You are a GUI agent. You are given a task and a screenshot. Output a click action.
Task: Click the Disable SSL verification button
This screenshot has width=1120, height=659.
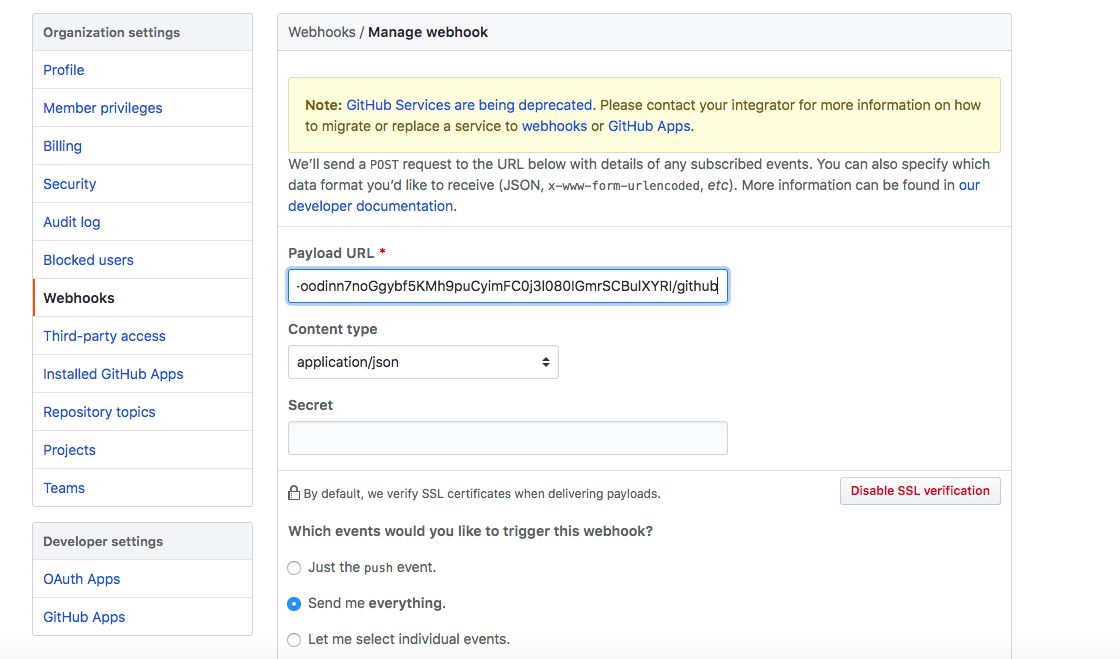[x=920, y=491]
